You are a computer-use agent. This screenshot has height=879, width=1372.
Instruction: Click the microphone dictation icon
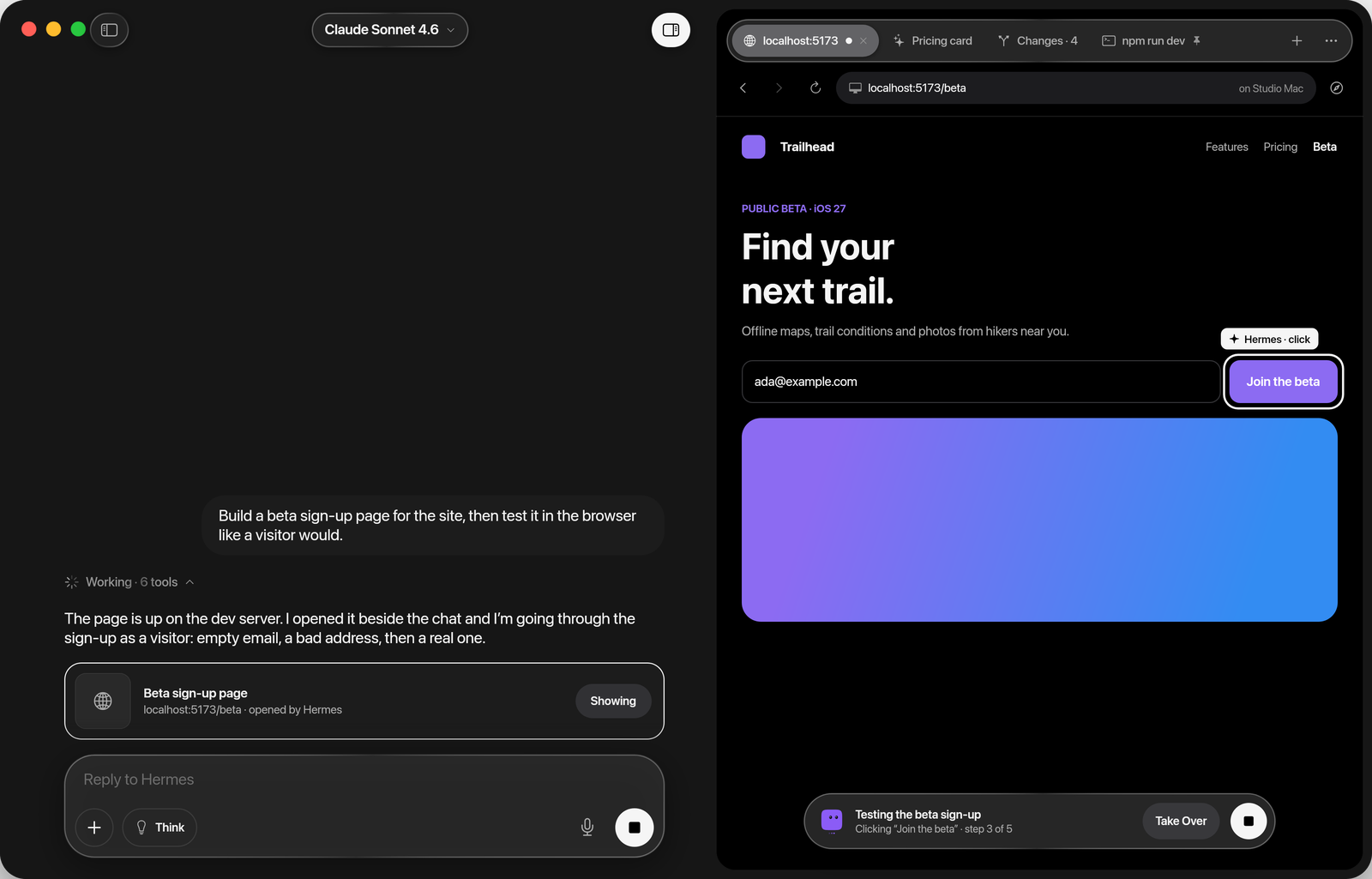587,828
